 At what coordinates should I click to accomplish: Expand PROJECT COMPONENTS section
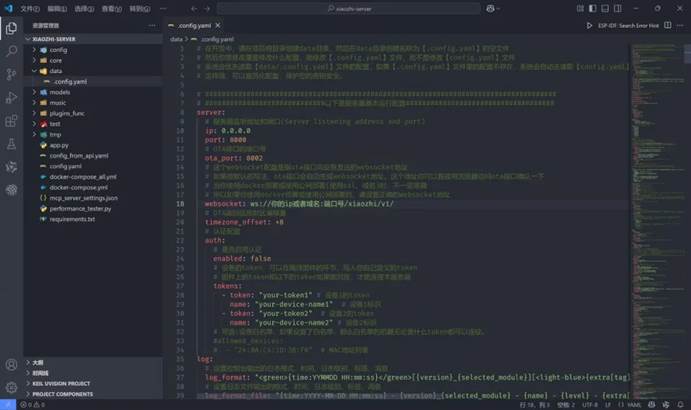[93, 394]
